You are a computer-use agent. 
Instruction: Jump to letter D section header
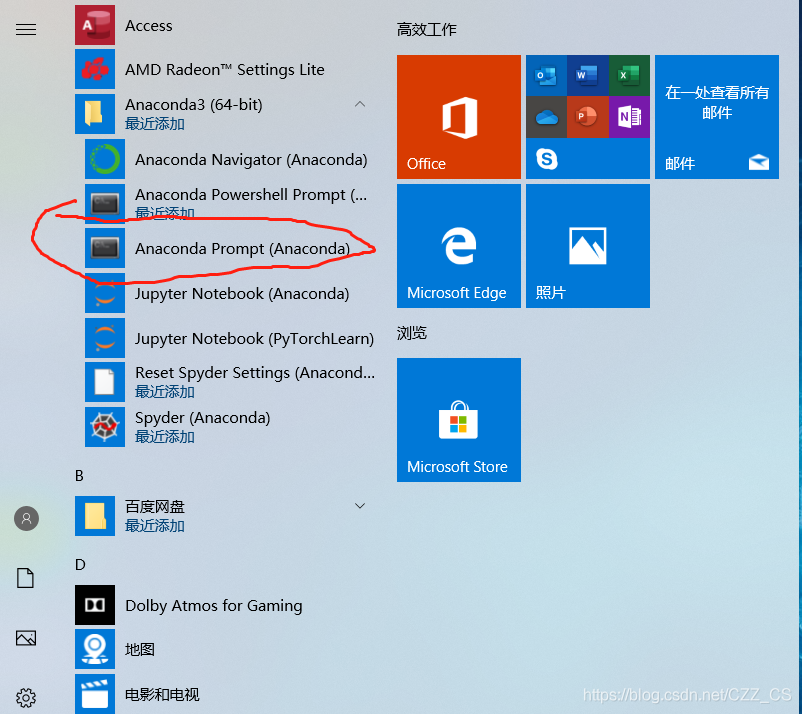(80, 565)
